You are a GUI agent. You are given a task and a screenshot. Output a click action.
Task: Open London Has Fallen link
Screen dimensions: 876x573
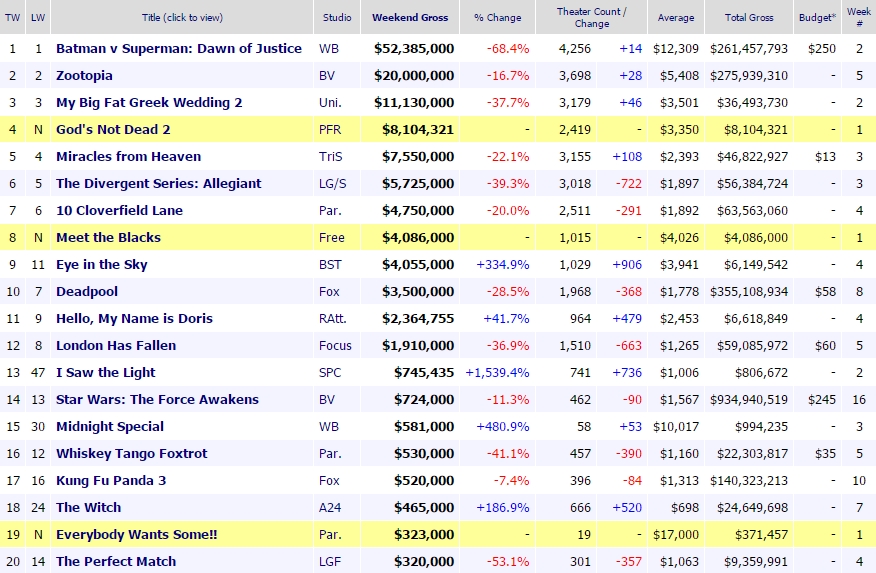click(116, 346)
